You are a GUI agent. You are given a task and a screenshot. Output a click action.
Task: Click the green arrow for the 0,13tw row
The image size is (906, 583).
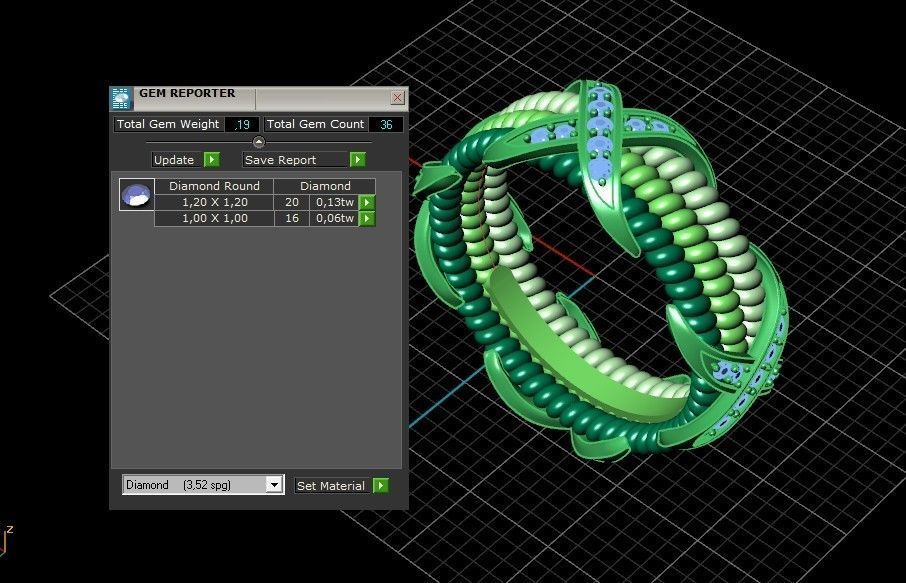pyautogui.click(x=367, y=202)
